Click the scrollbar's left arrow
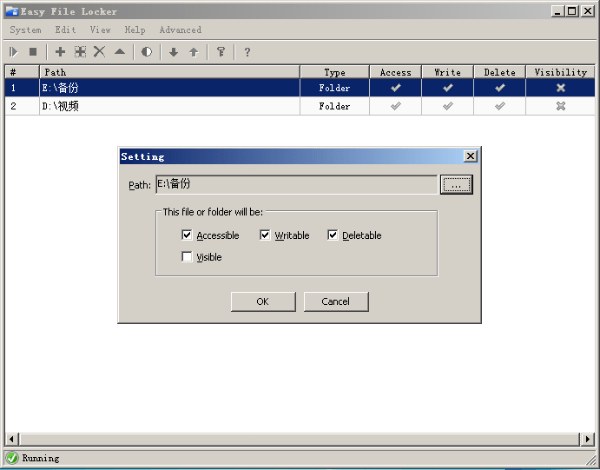Viewport: 600px width, 470px height. coord(11,439)
